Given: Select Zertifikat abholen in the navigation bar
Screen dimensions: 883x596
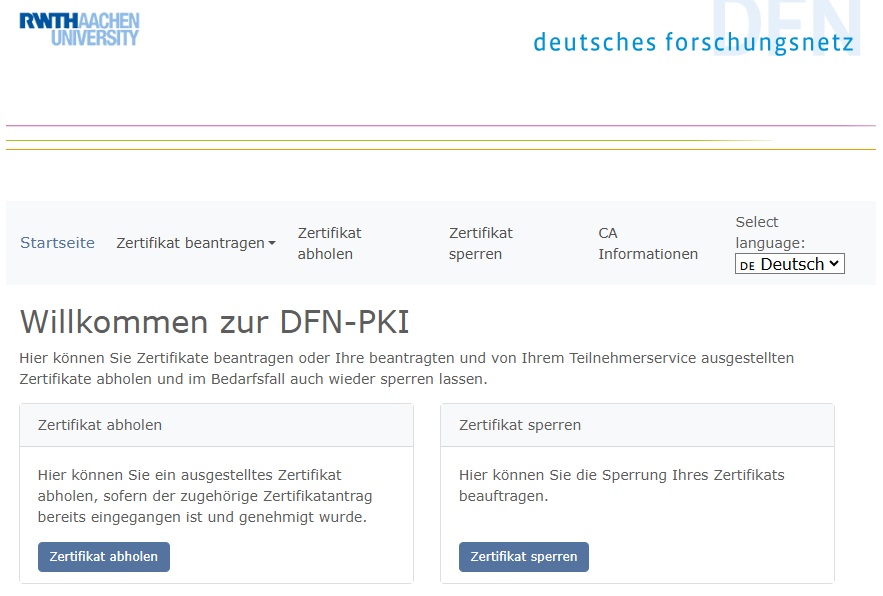Looking at the screenshot, I should coord(329,242).
